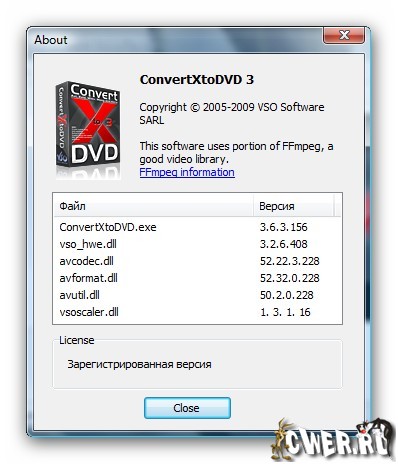This screenshot has height=464, width=398.
Task: Click the ConvertXtoDVD 3 title text
Action: [197, 80]
